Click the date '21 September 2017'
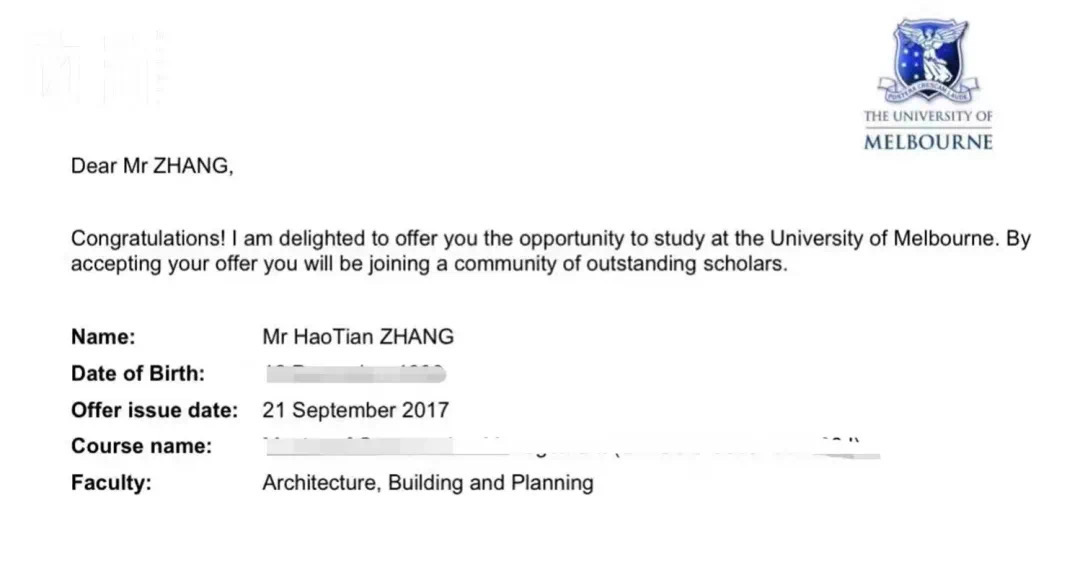 pyautogui.click(x=355, y=410)
